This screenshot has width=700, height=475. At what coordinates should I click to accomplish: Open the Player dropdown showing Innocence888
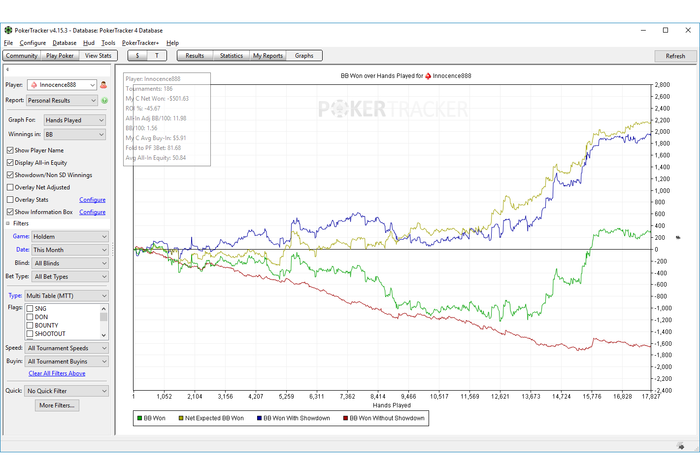pos(62,85)
